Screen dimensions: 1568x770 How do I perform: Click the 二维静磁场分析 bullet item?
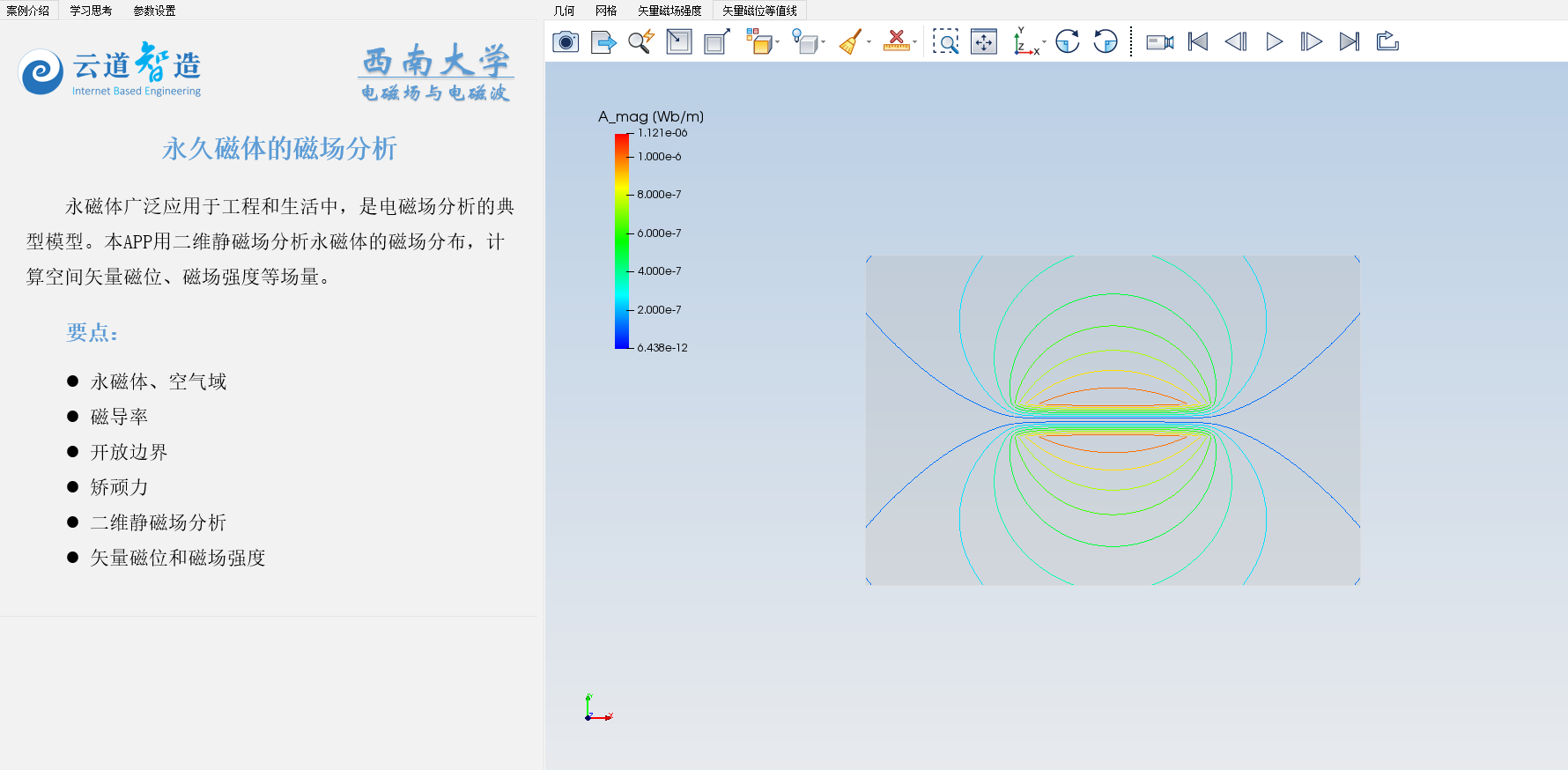pyautogui.click(x=159, y=522)
